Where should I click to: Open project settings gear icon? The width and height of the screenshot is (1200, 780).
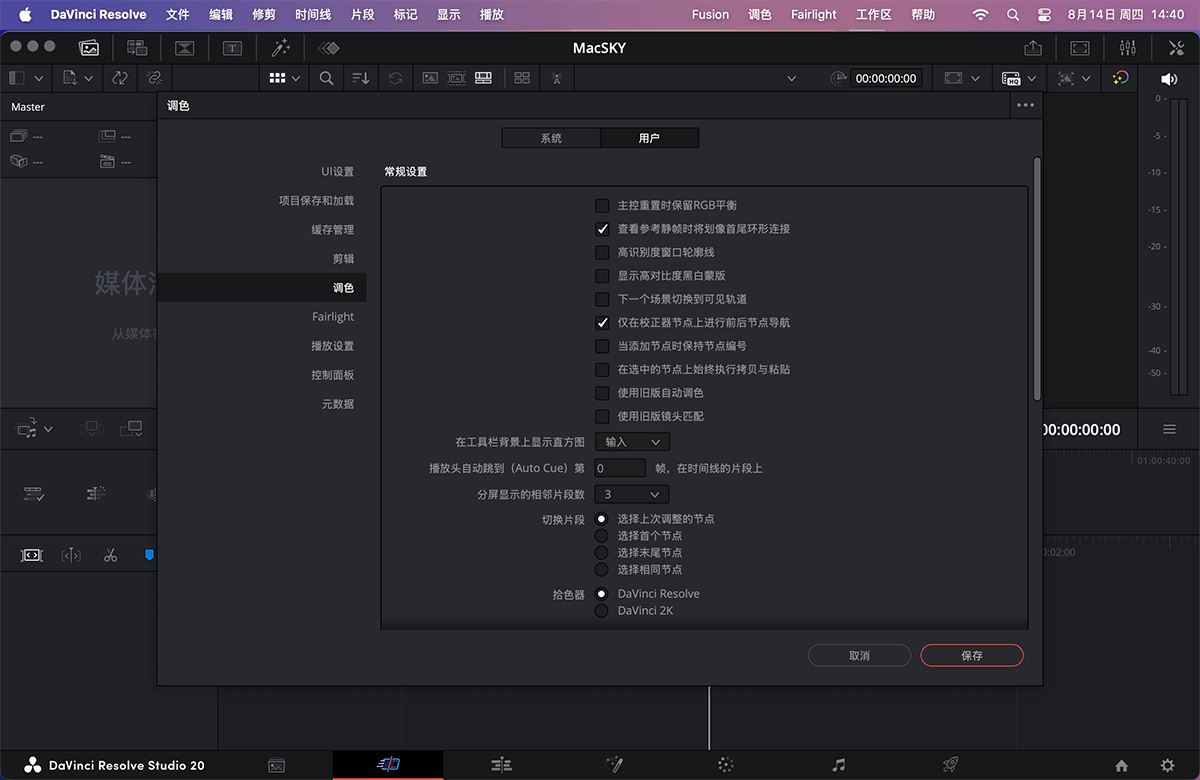[1167, 766]
